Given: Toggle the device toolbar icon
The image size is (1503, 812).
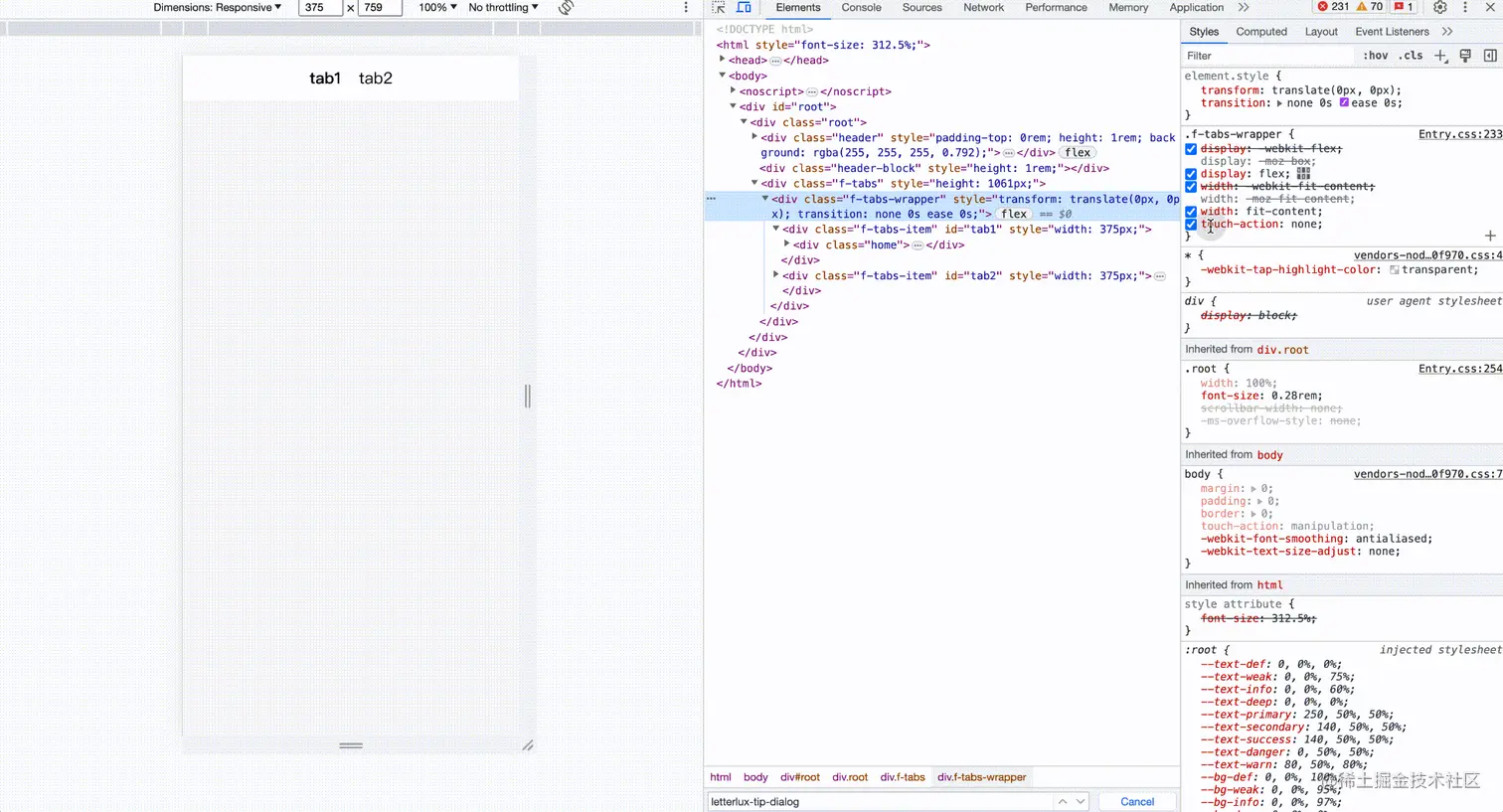Looking at the screenshot, I should [x=744, y=7].
